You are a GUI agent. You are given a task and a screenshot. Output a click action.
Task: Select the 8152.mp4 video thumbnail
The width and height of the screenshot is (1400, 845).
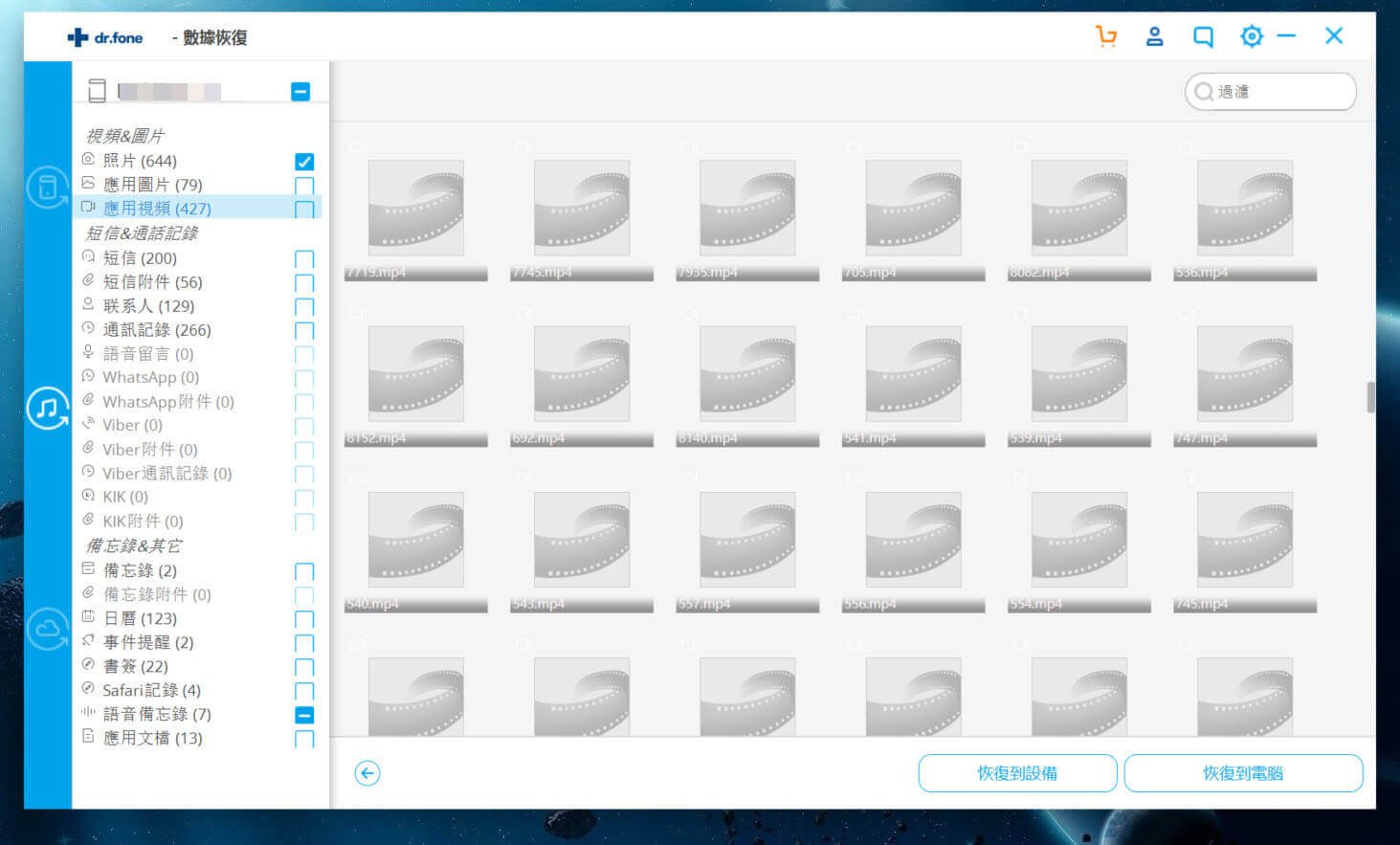(415, 374)
